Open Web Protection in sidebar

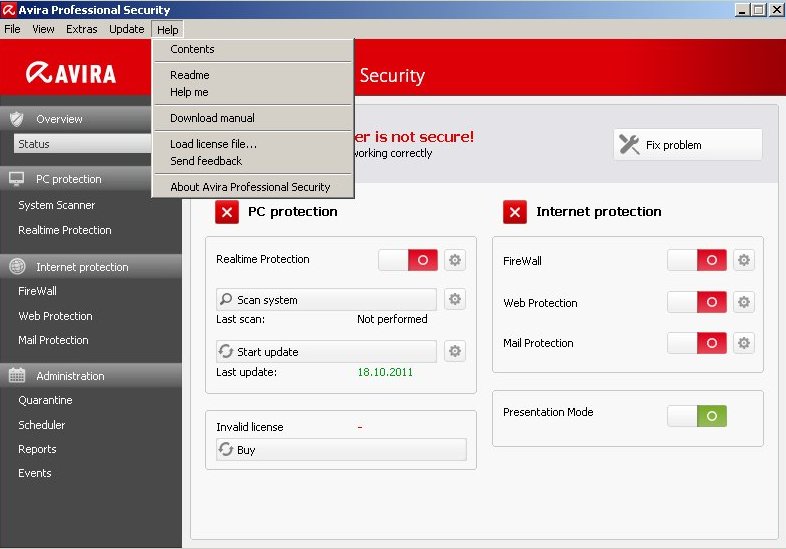coord(55,316)
